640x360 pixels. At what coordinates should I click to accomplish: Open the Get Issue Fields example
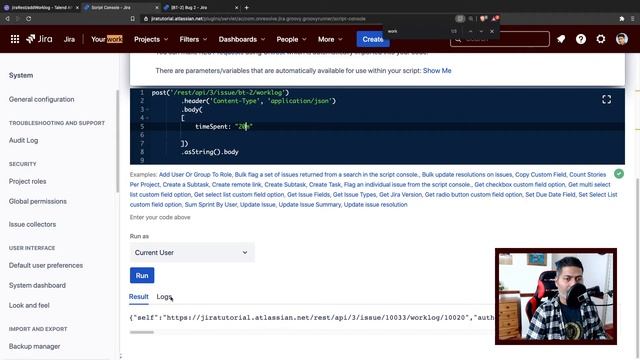pyautogui.click(x=308, y=195)
